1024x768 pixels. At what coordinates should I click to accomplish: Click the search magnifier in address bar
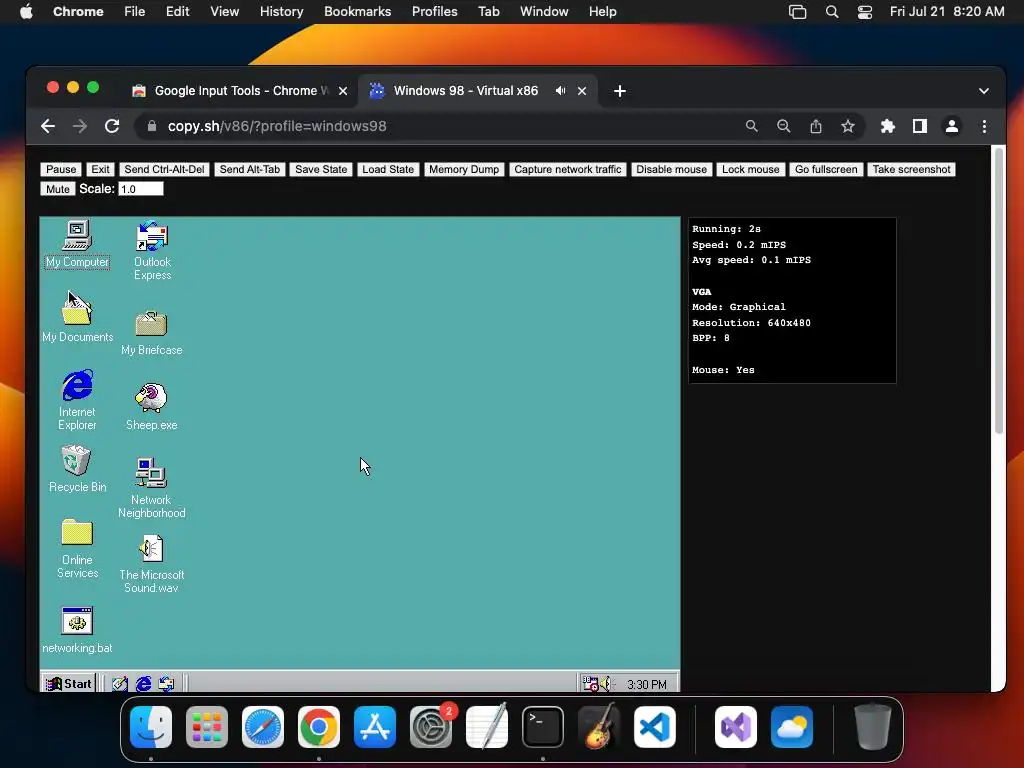pos(752,126)
